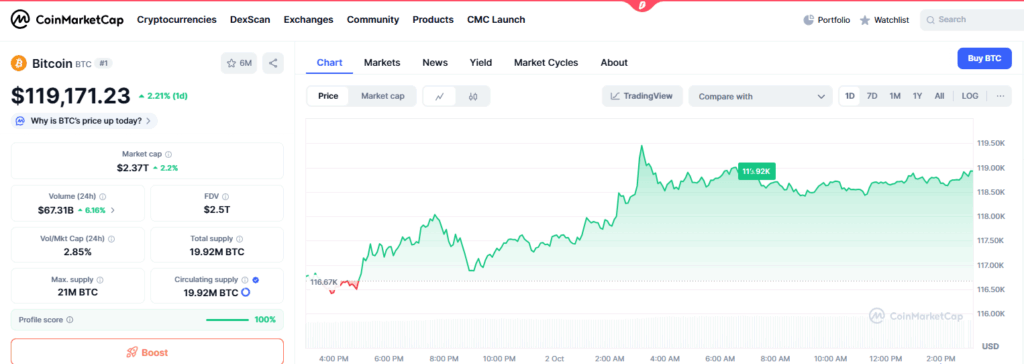Click the Total supply info icon

[x=240, y=239]
